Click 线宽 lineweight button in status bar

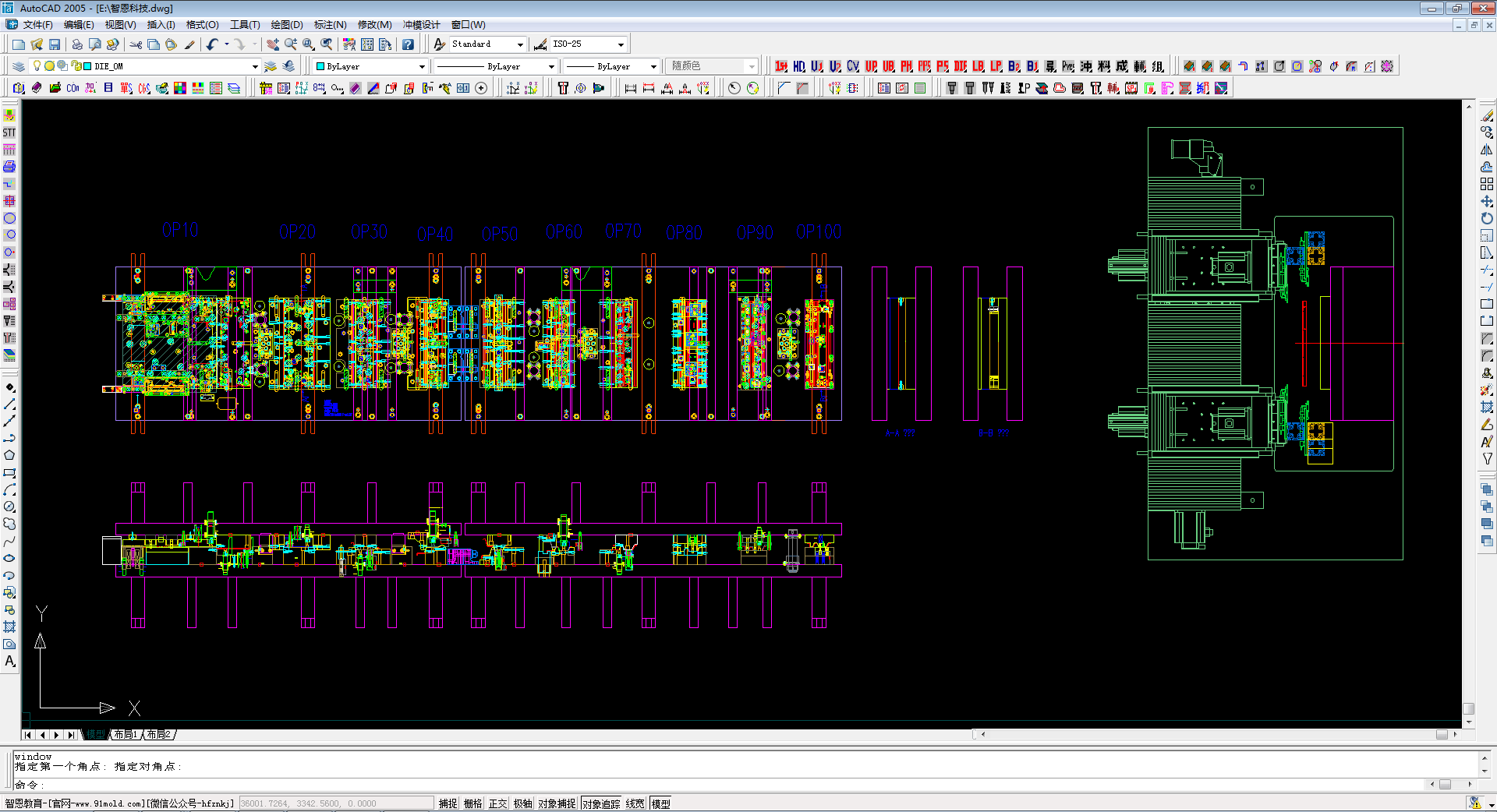click(x=635, y=803)
